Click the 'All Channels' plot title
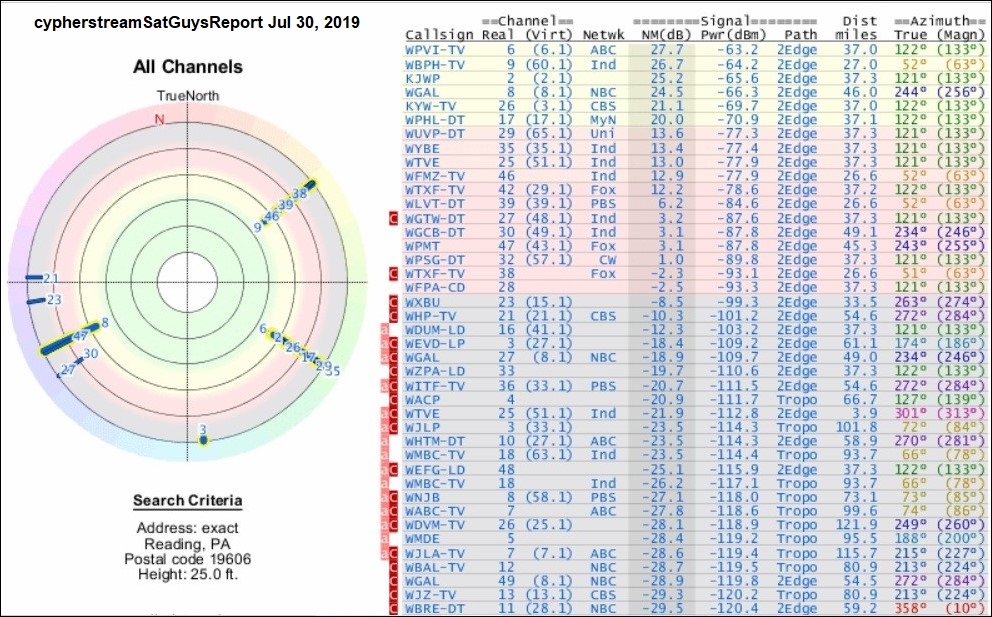992x617 pixels. (x=188, y=67)
